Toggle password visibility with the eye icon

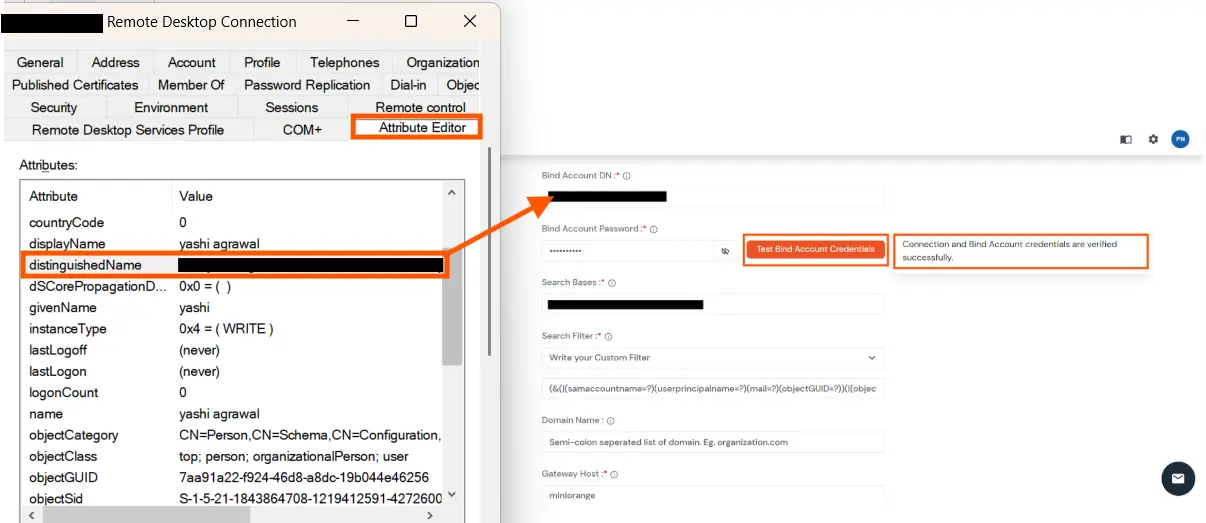pos(726,251)
